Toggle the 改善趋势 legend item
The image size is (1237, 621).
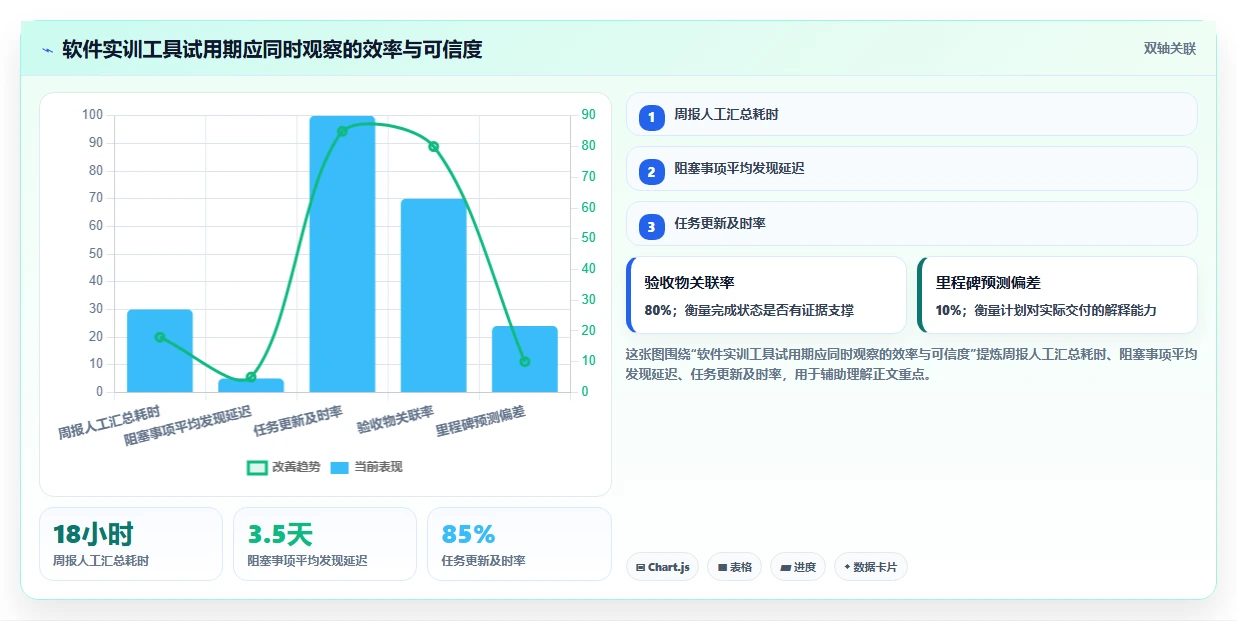point(284,467)
